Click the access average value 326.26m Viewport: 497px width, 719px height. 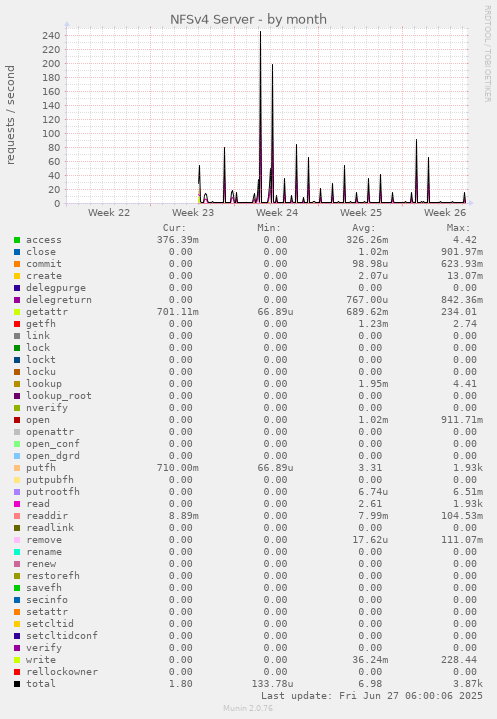[367, 240]
